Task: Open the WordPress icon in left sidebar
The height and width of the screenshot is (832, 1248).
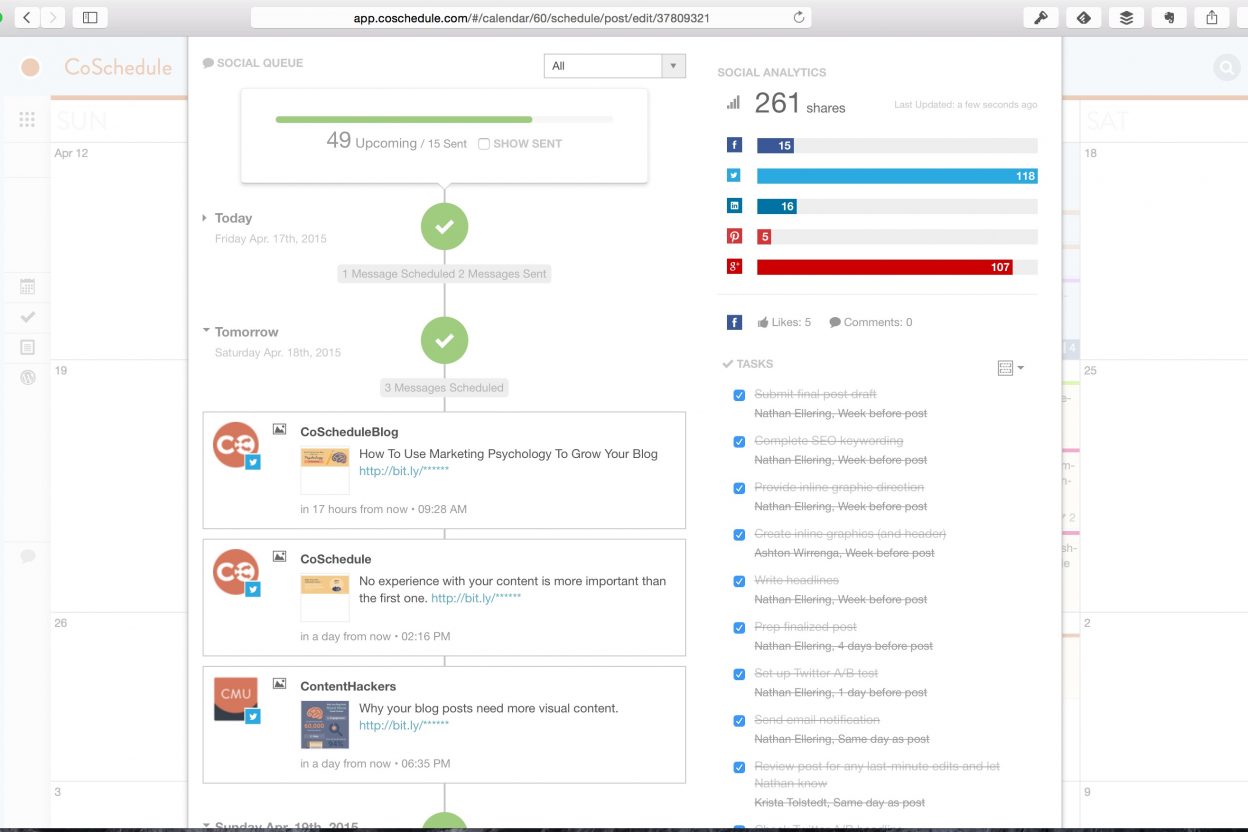Action: (x=28, y=378)
